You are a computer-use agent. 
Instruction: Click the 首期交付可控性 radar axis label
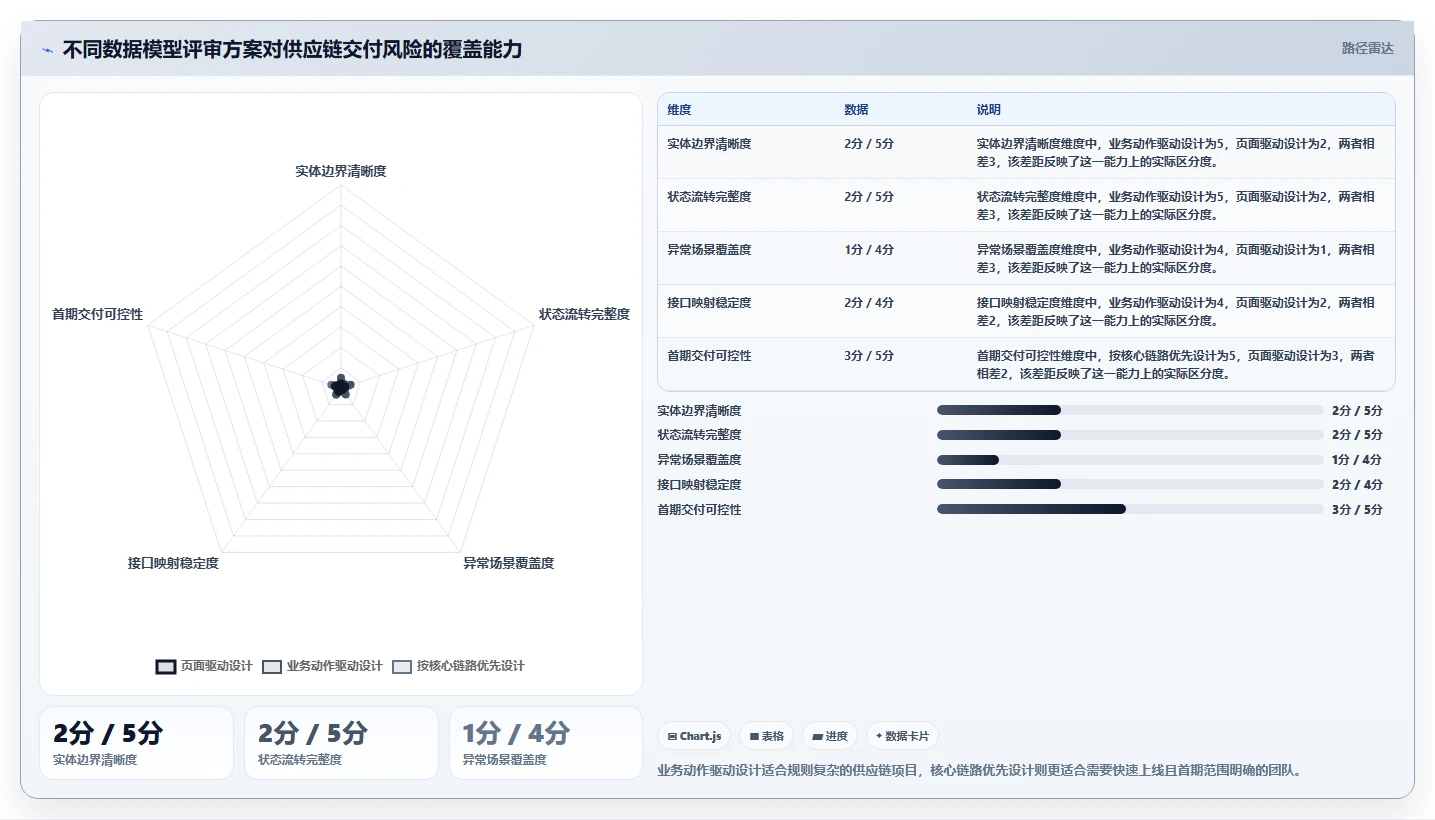[97, 314]
